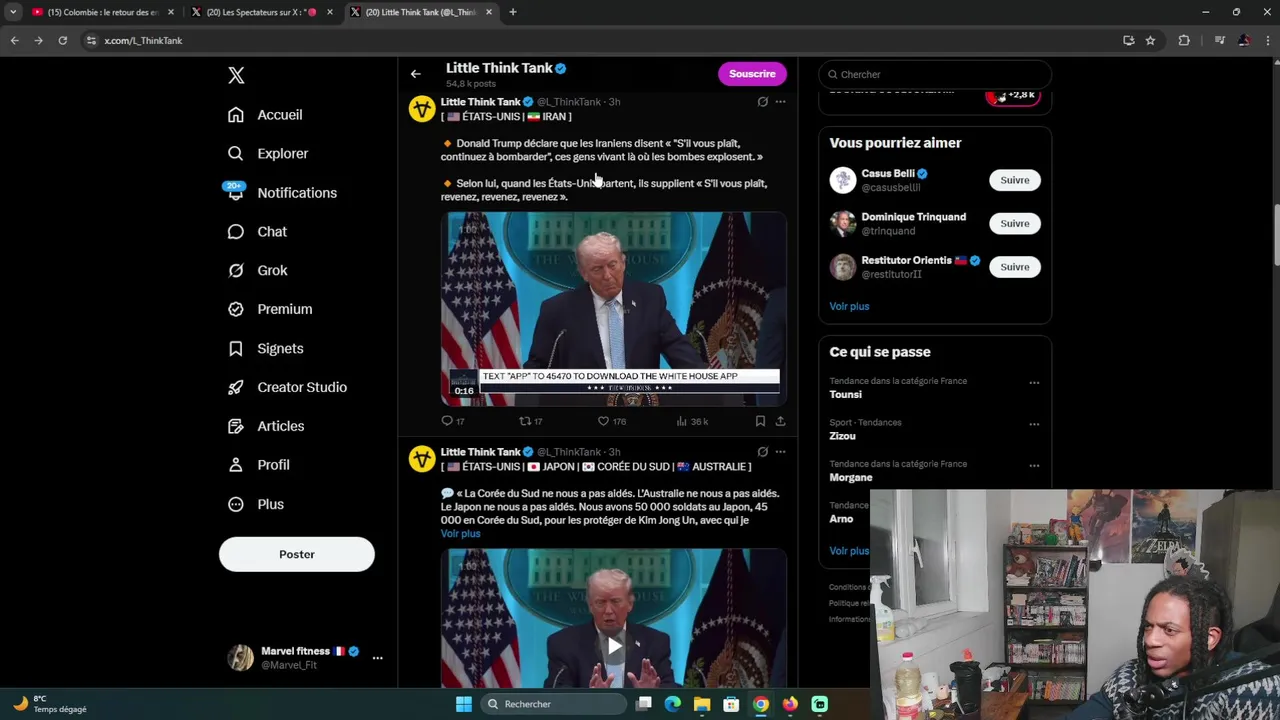The image size is (1280, 720).
Task: Bookmark the Iran post
Action: [760, 421]
